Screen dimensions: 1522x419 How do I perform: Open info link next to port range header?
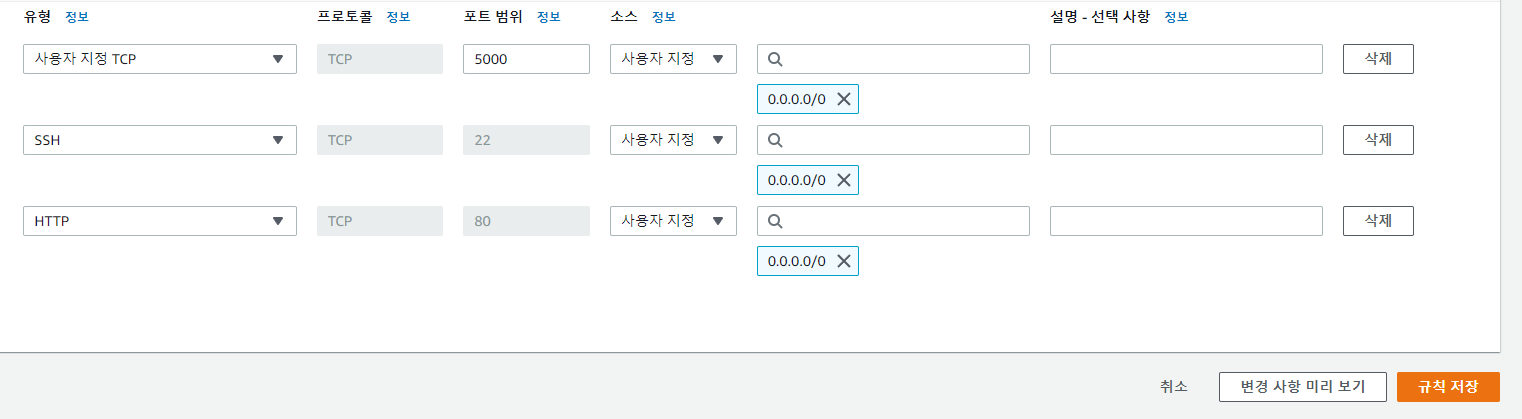click(x=548, y=17)
